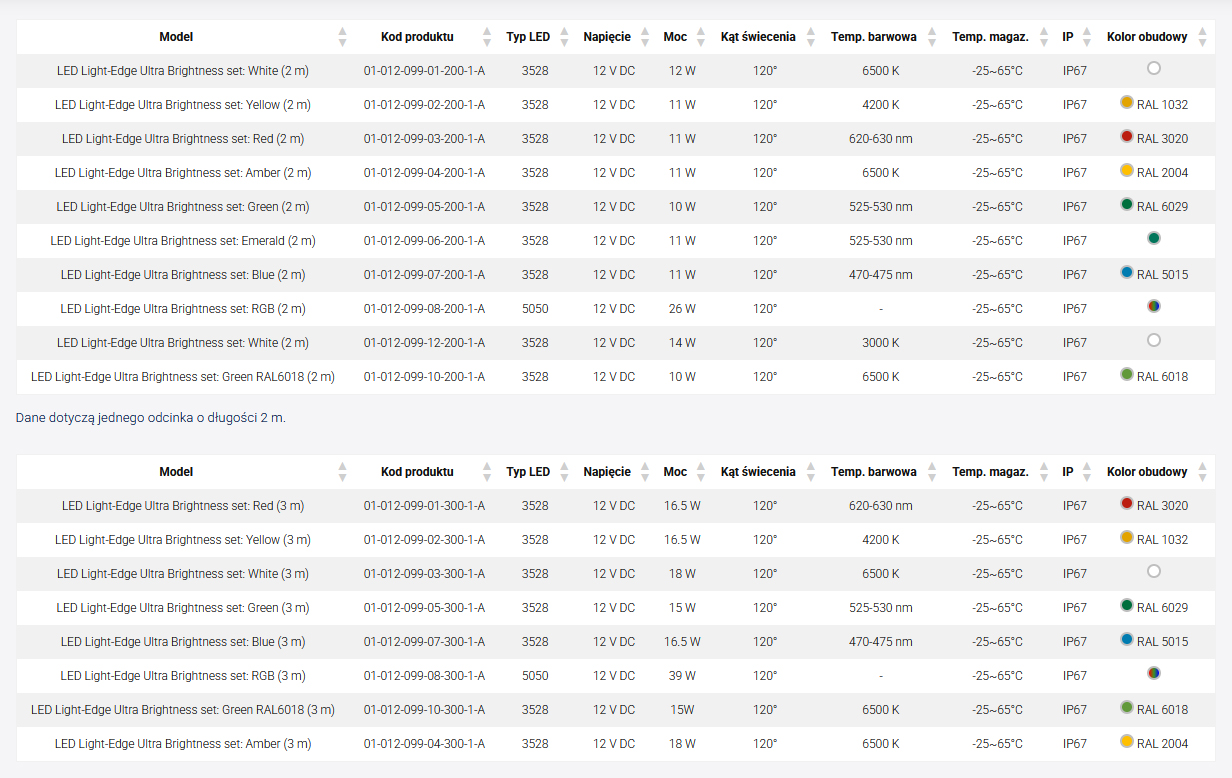Sort first table by Model column arrows

point(343,37)
